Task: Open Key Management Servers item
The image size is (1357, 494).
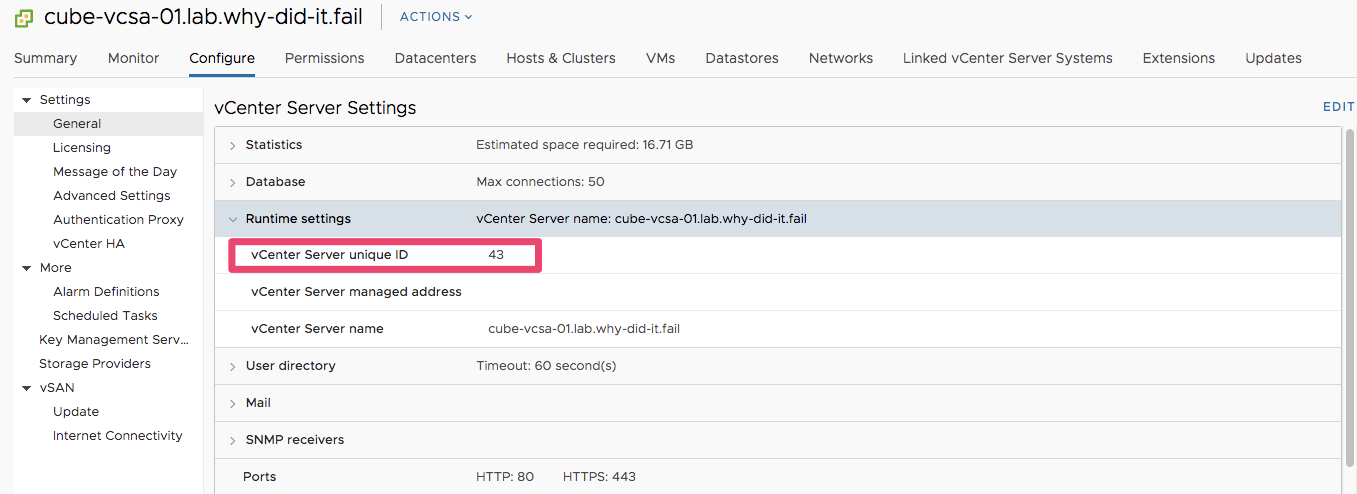Action: (113, 340)
